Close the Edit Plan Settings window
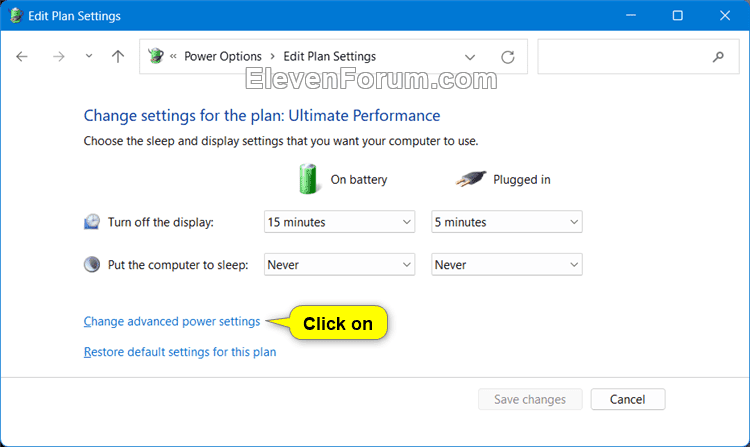 coord(725,15)
